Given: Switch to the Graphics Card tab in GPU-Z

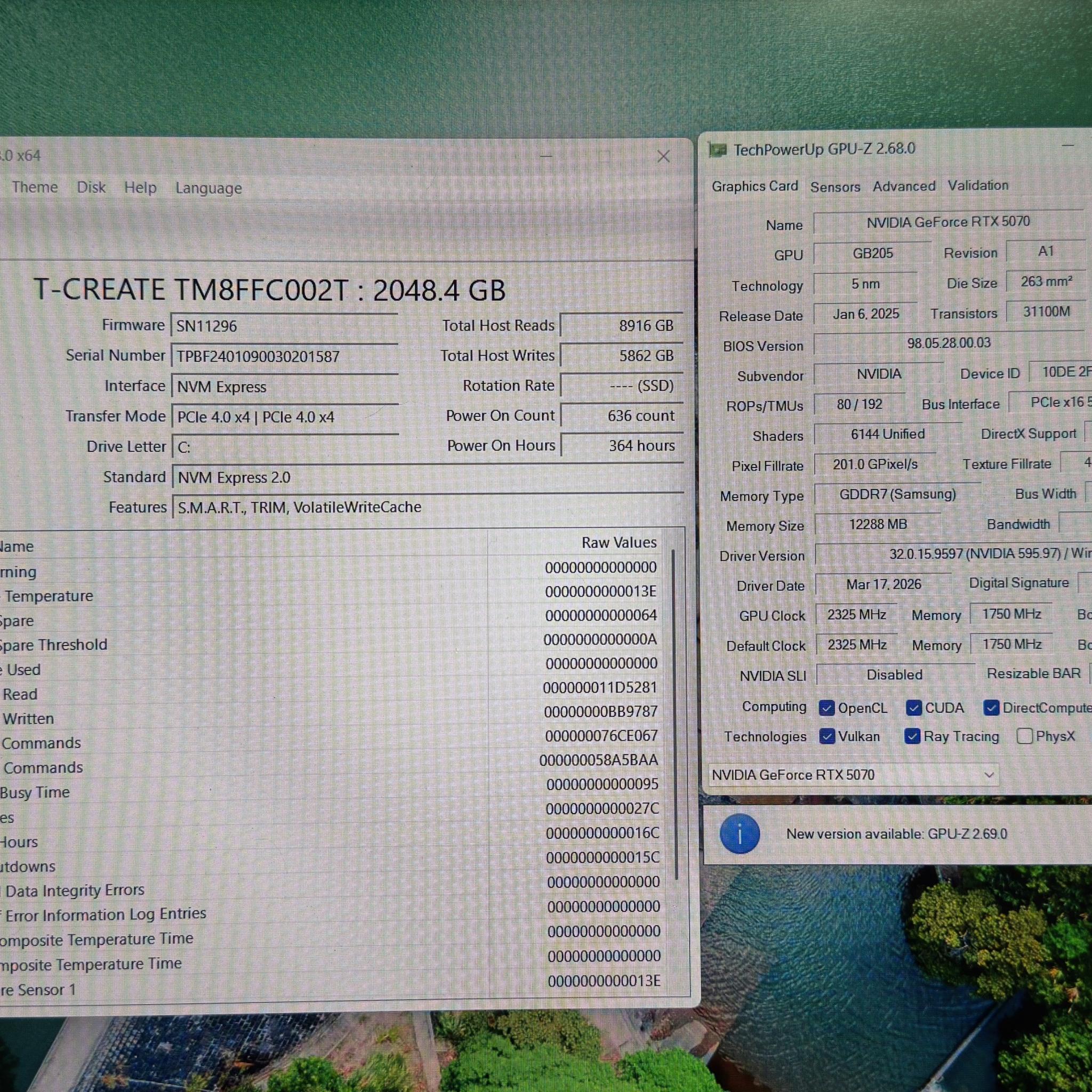Looking at the screenshot, I should tap(754, 186).
